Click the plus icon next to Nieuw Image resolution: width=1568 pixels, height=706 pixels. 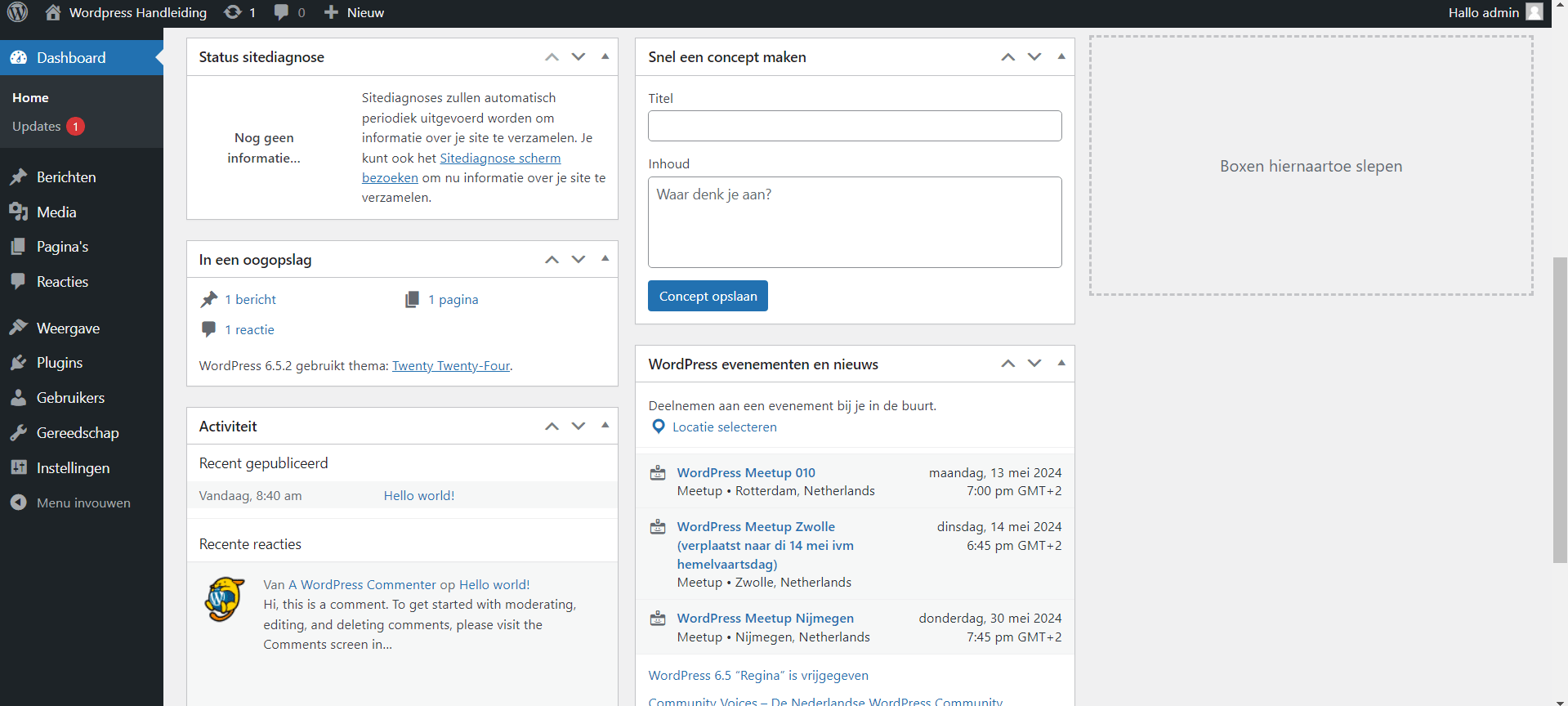331,12
